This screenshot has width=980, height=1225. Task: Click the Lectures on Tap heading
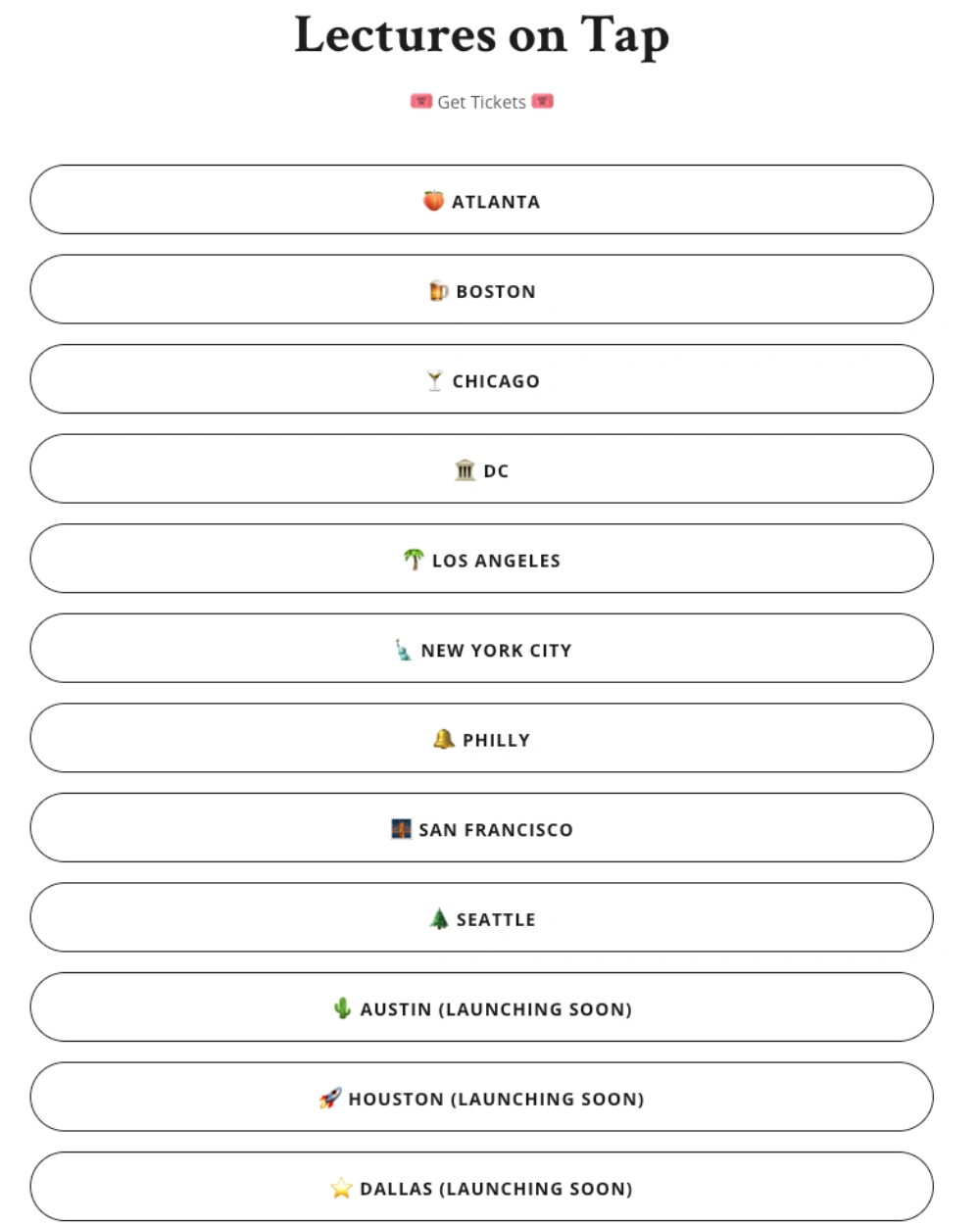click(481, 36)
